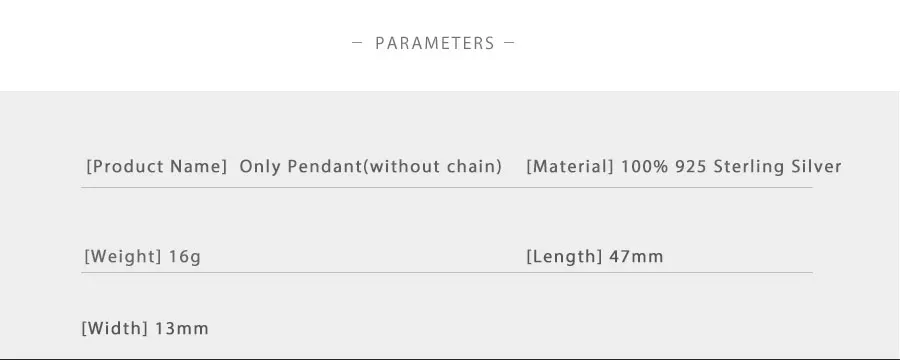
Task: Click the 16g weight value
Action: pos(185,257)
